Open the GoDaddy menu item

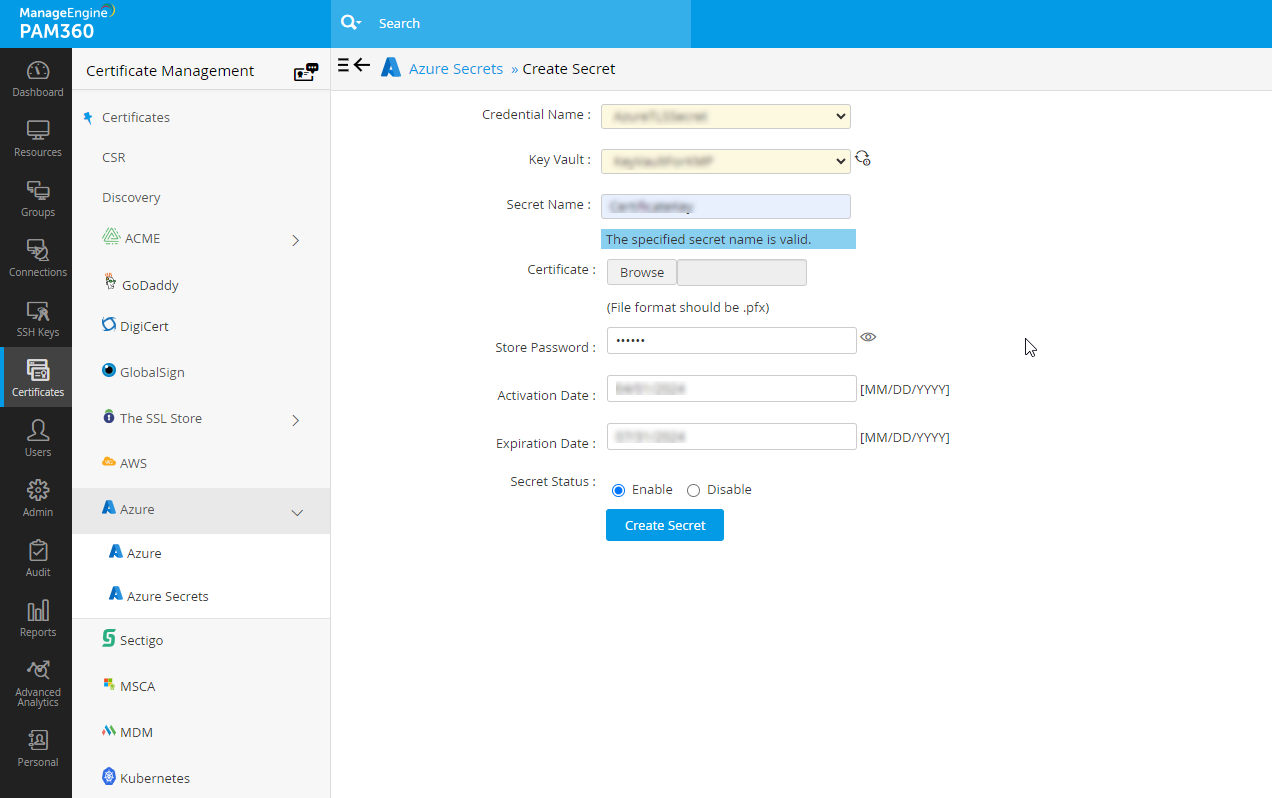pyautogui.click(x=152, y=284)
